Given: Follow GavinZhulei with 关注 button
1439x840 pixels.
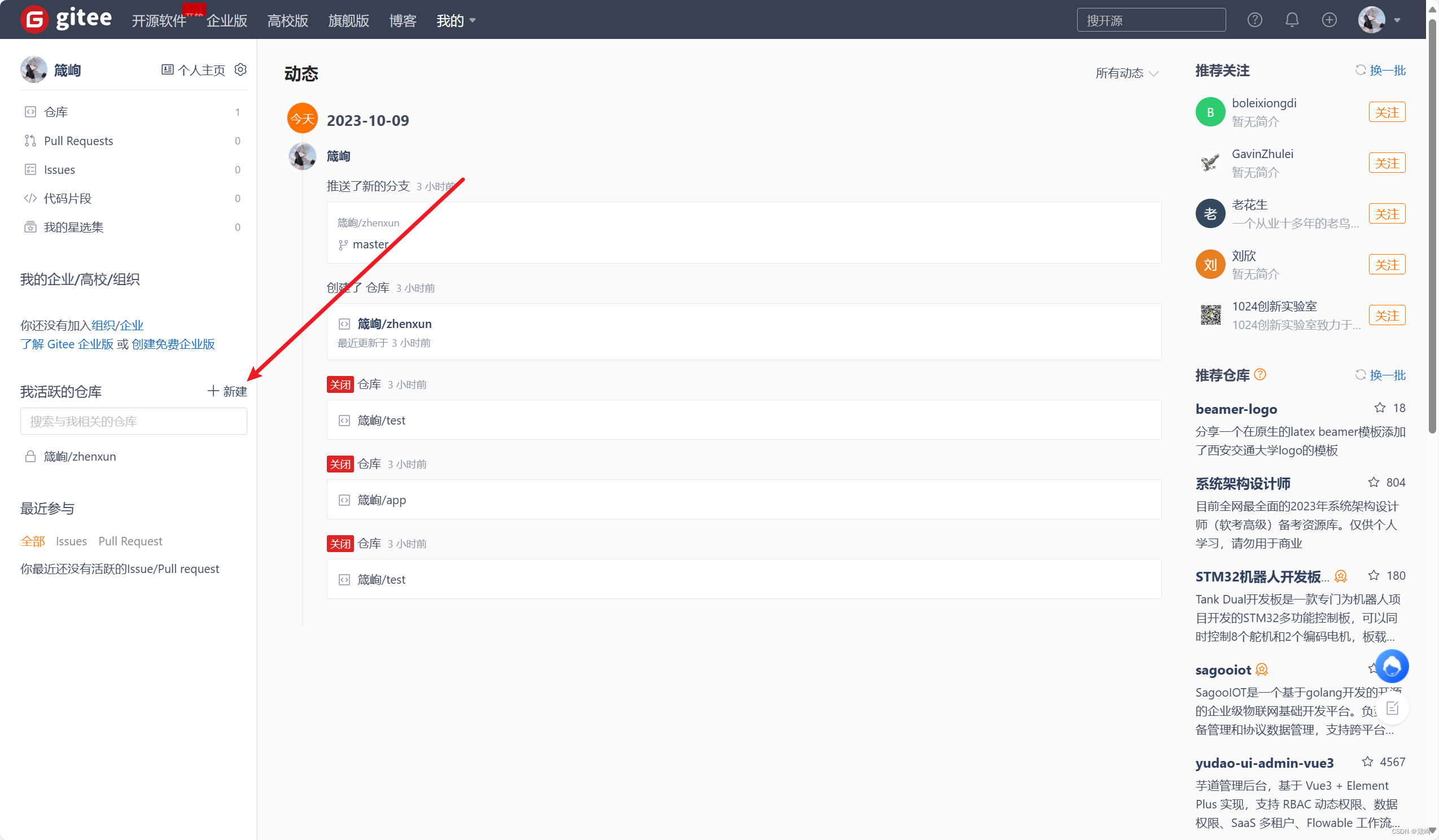Looking at the screenshot, I should [1387, 163].
